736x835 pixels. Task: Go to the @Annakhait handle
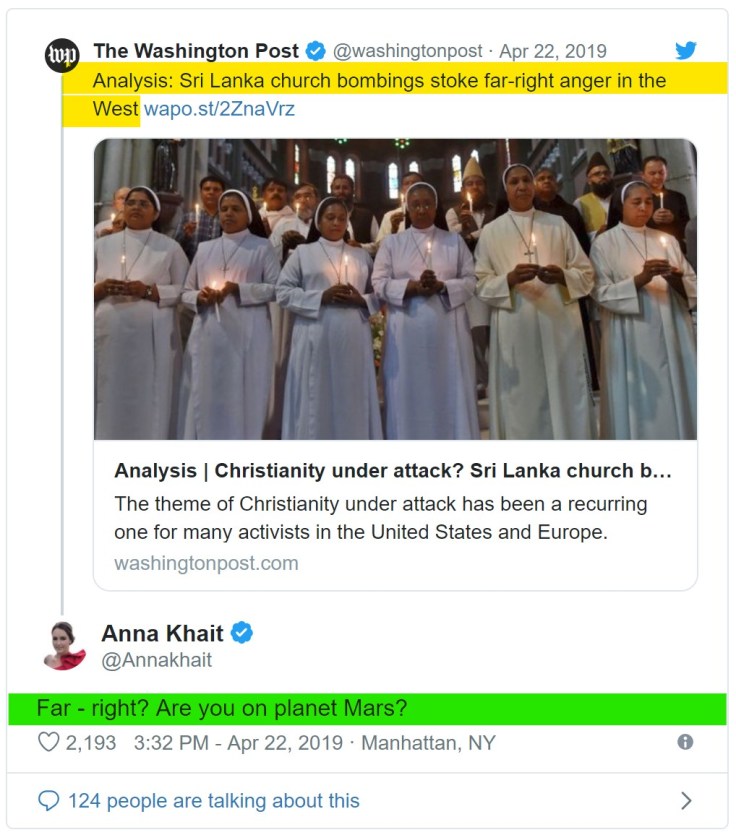coord(156,660)
